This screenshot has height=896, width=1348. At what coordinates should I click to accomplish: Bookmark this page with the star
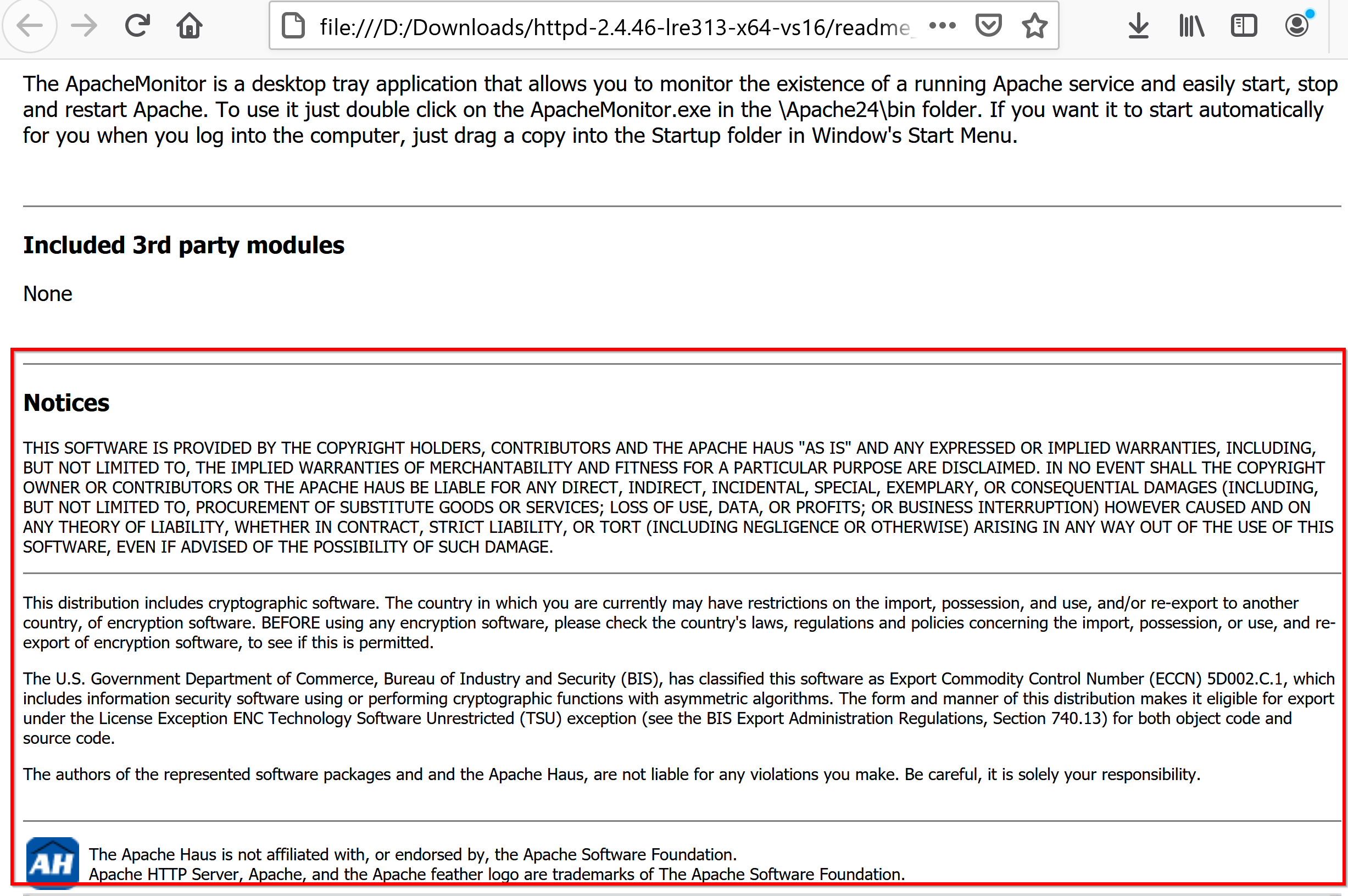[x=1035, y=25]
